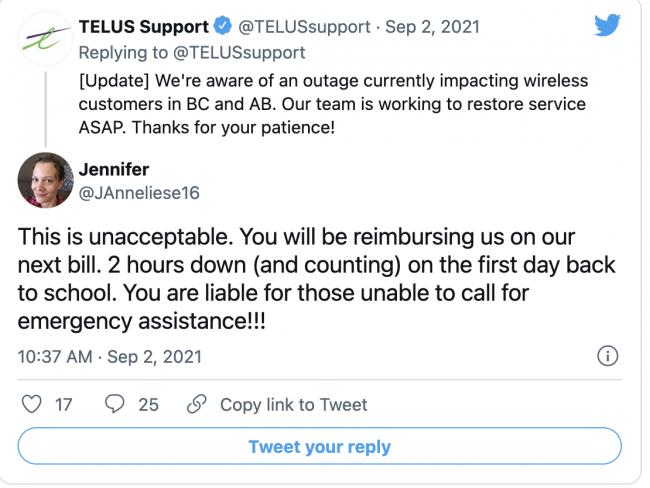Open TELUS Support profile avatar

point(45,39)
